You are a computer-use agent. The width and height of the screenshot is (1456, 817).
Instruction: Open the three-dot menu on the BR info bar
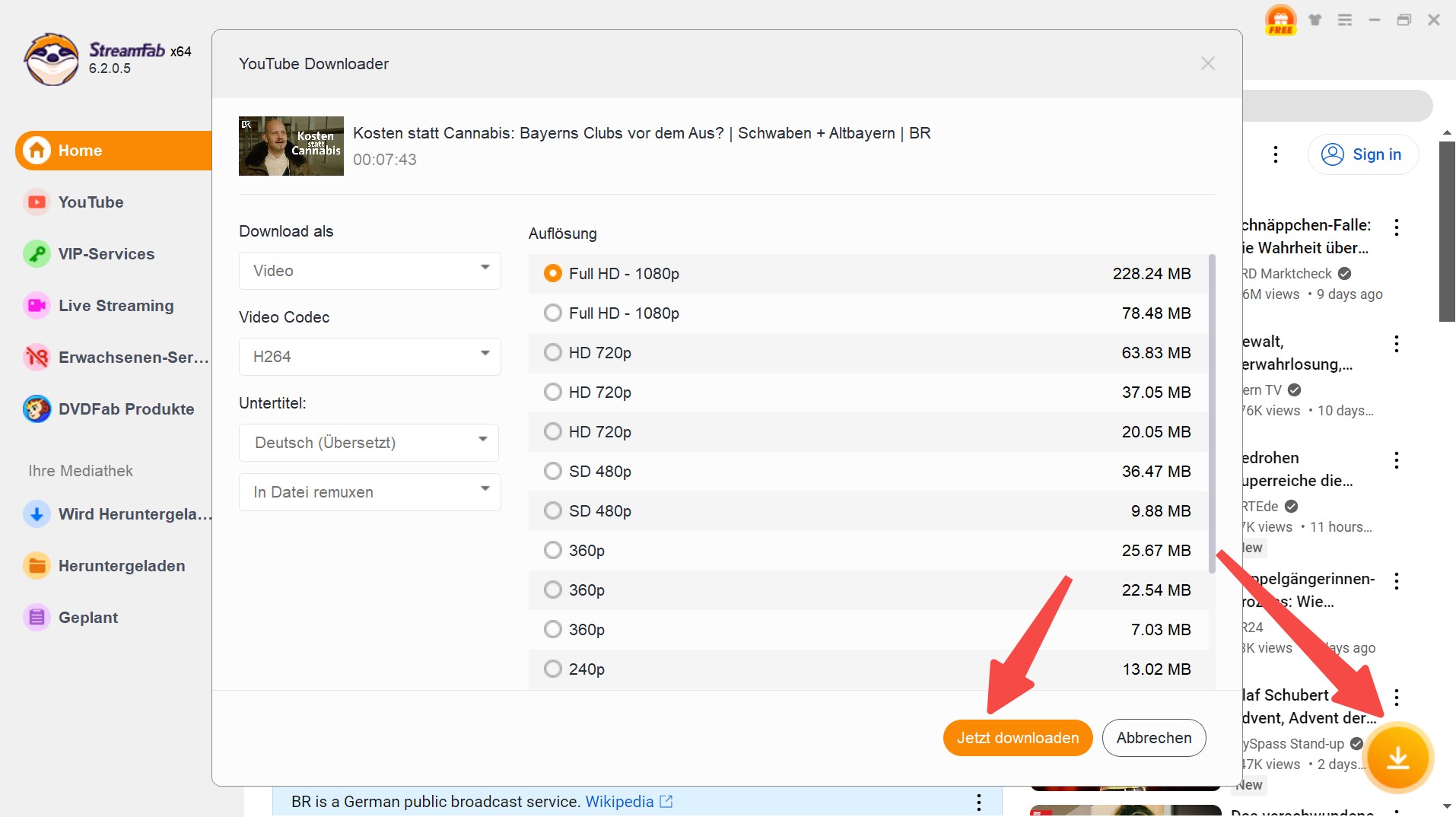click(x=979, y=802)
